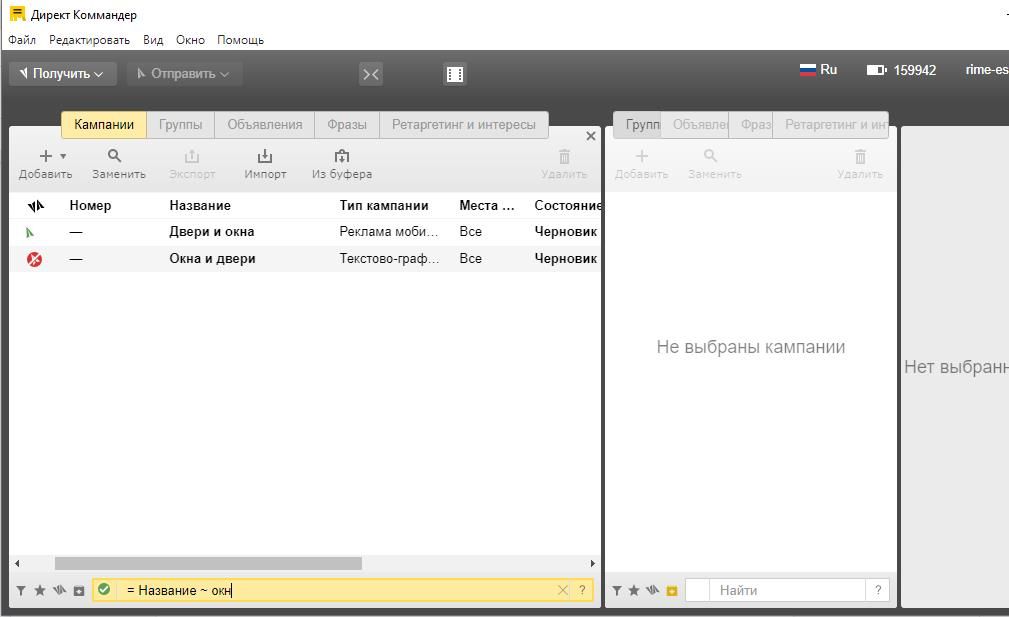Switch to the Фразы tab in left panel

(x=347, y=125)
